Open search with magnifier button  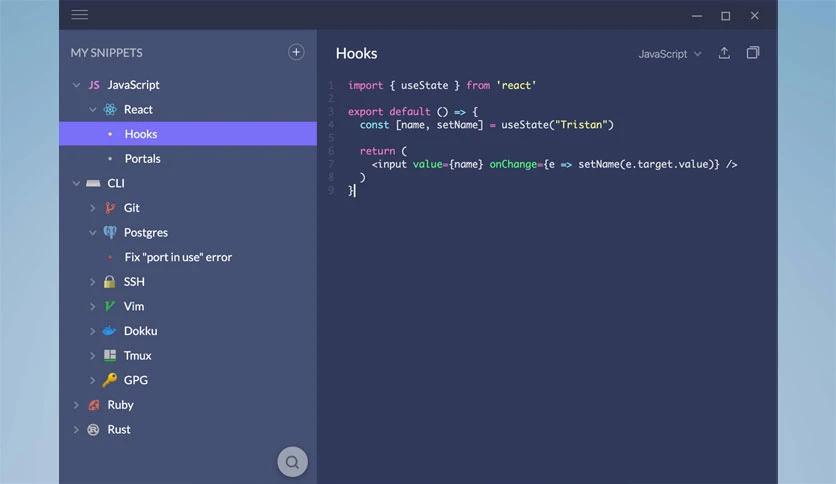click(292, 462)
